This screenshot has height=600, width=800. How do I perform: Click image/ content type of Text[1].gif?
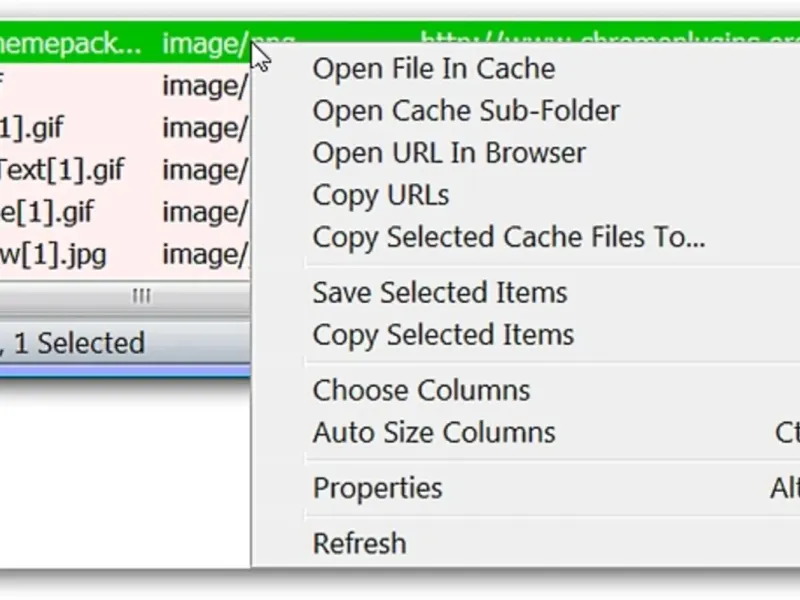click(205, 170)
